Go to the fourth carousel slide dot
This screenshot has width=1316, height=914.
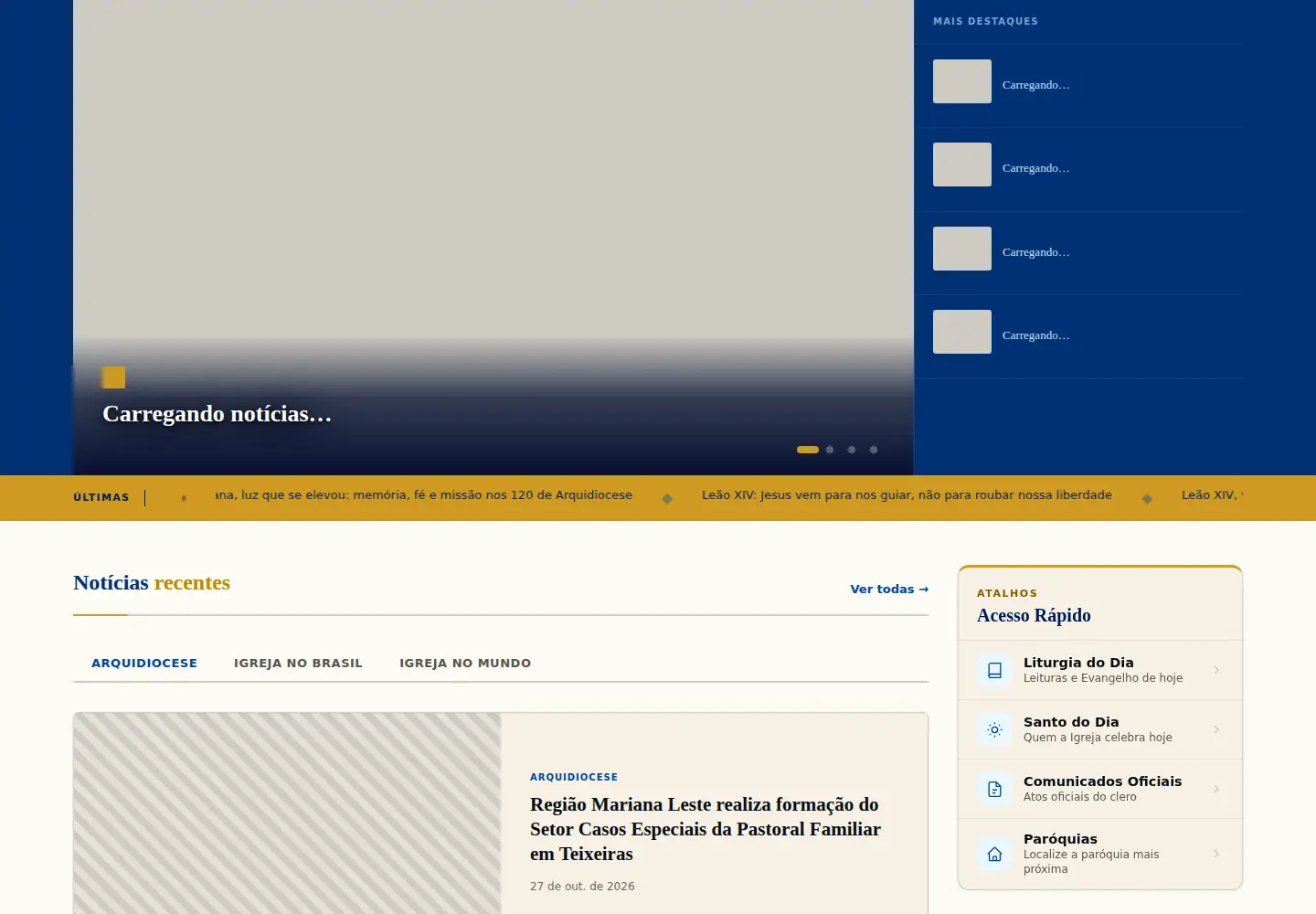[x=874, y=450]
